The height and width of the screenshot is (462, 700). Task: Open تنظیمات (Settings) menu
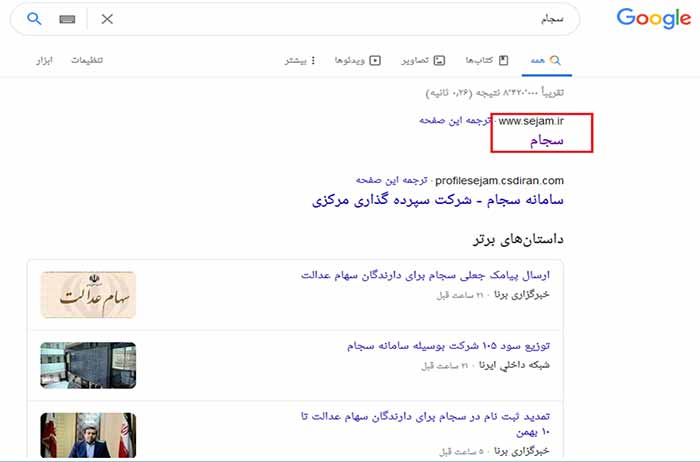[x=87, y=60]
